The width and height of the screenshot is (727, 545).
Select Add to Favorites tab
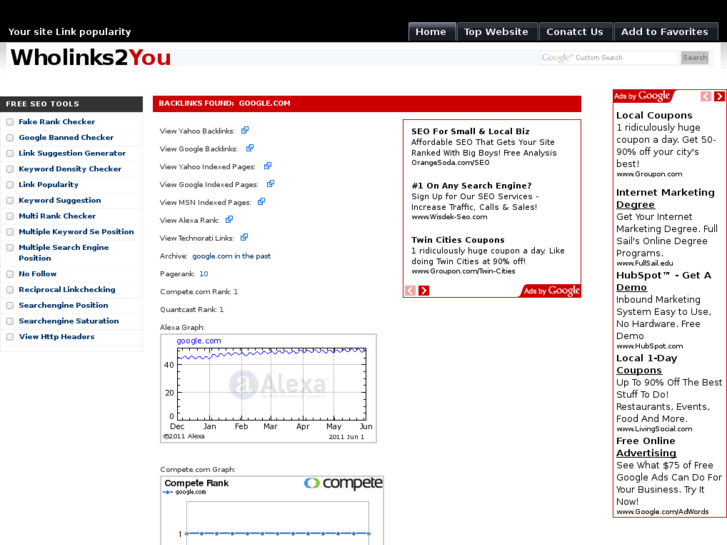[665, 32]
